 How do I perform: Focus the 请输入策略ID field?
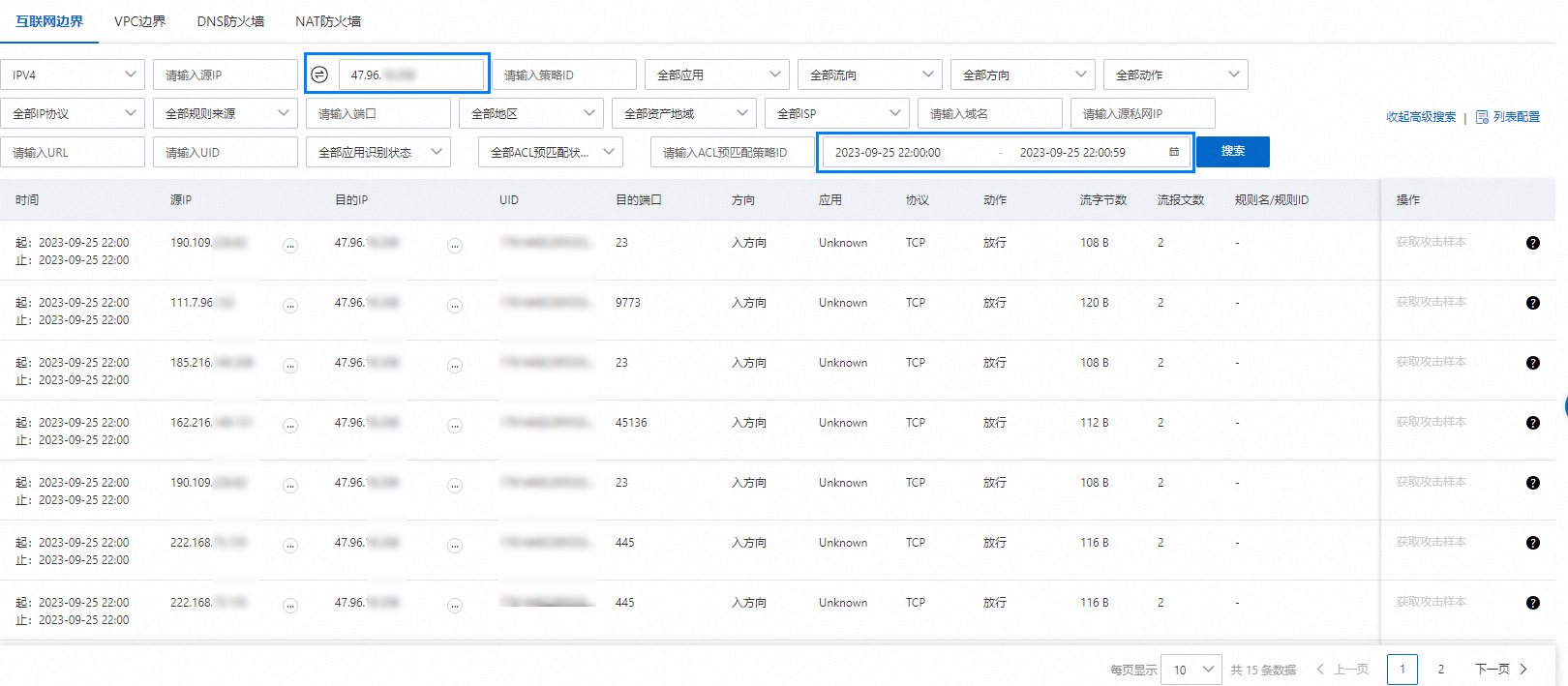(x=564, y=75)
